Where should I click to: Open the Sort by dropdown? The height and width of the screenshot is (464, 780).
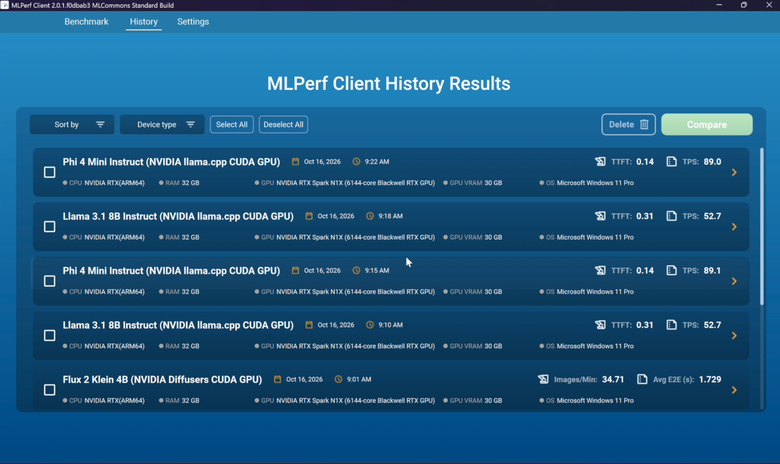(x=72, y=124)
